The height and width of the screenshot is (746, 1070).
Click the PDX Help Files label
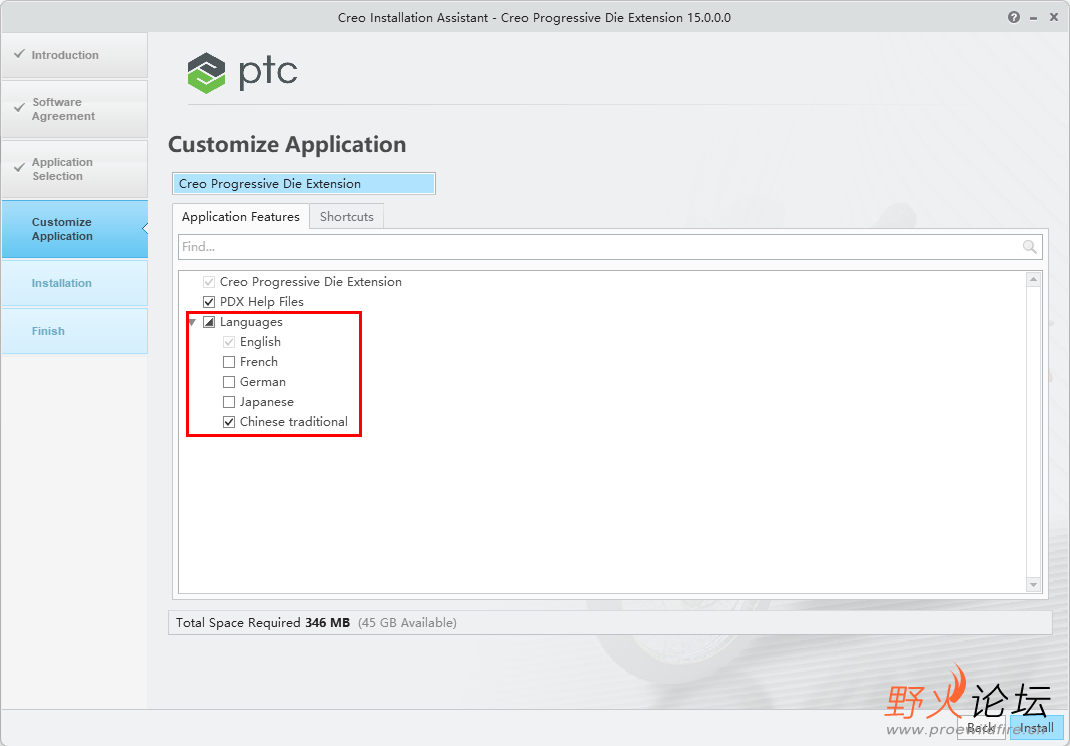click(261, 302)
